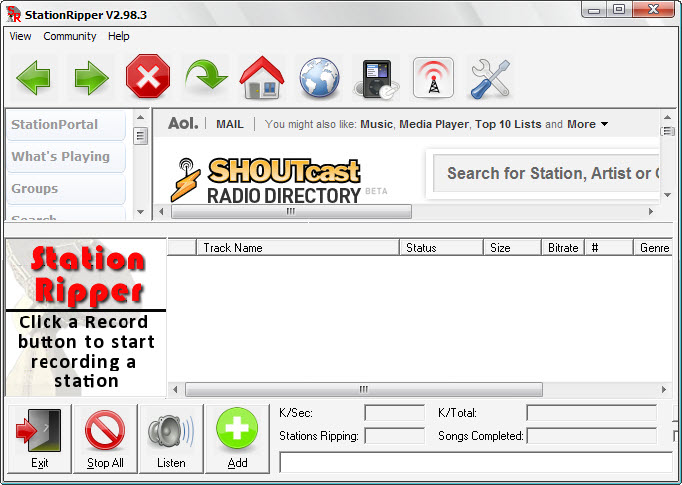Open the Community menu

[70, 36]
